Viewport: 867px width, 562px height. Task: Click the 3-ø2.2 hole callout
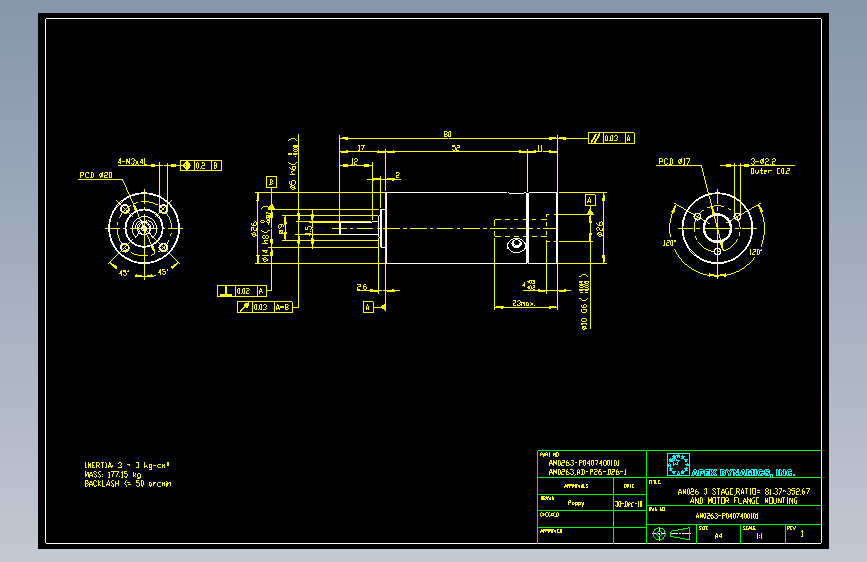coord(763,162)
